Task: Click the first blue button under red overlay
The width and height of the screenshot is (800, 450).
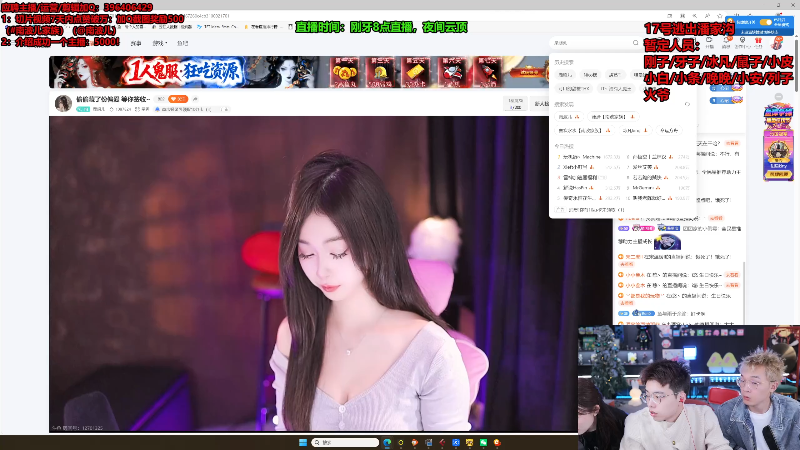Action: pyautogui.click(x=727, y=88)
